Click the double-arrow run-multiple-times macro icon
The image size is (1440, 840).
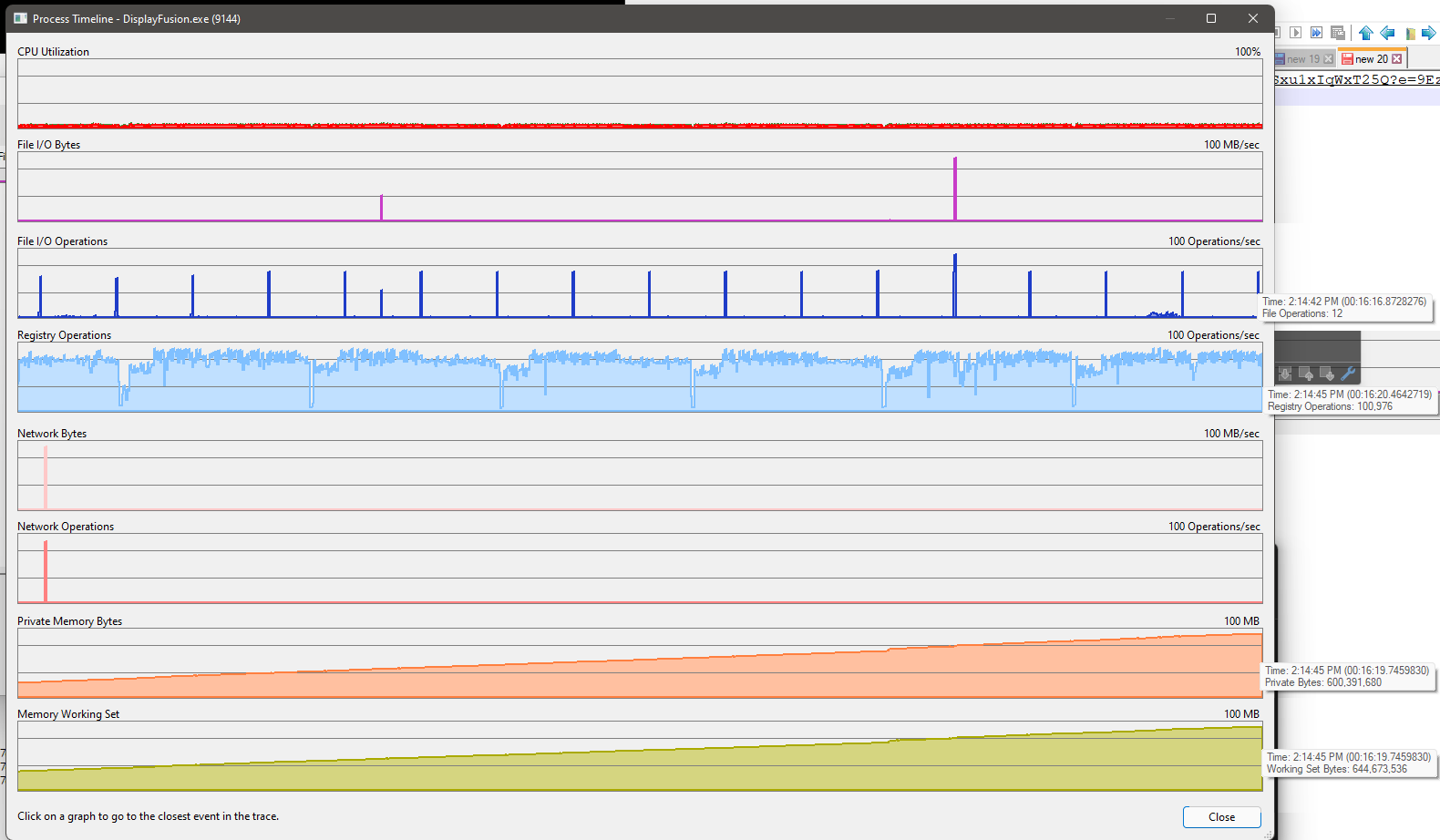pyautogui.click(x=1316, y=33)
